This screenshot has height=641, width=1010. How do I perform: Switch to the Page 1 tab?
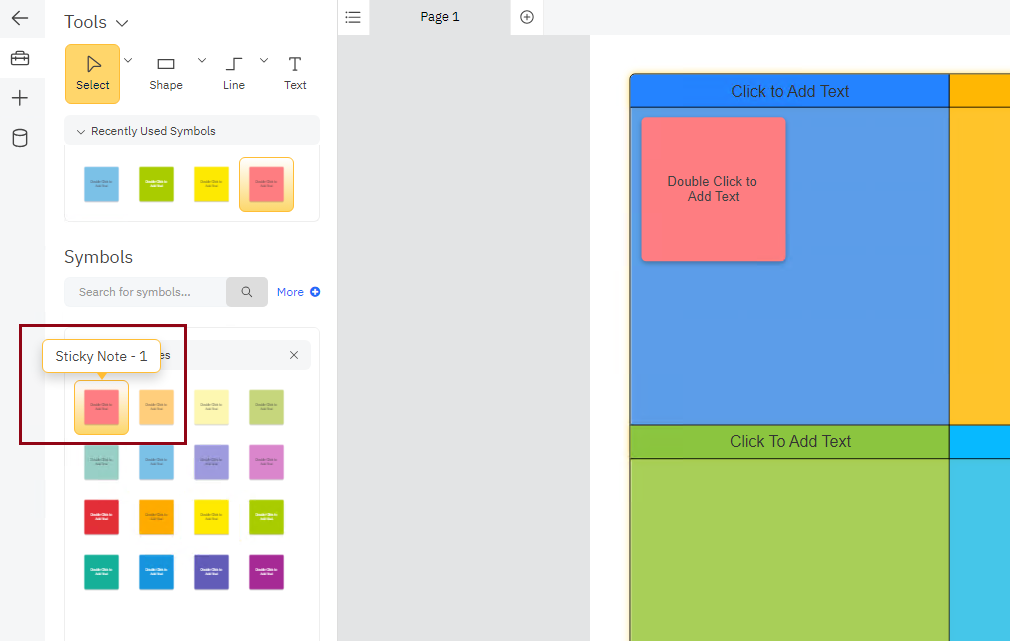coord(439,17)
